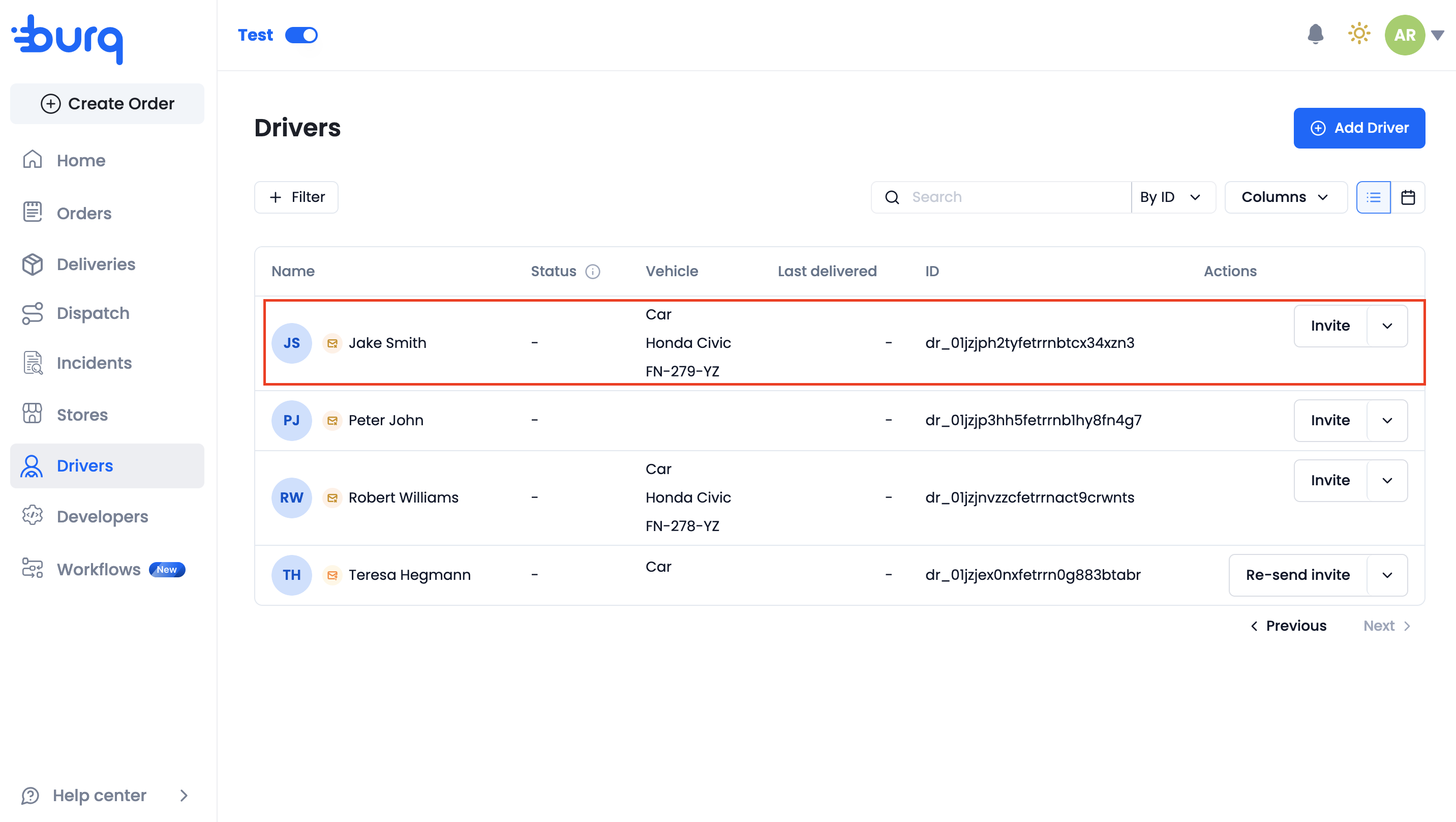Open the Columns dropdown
1456x822 pixels.
click(1285, 197)
